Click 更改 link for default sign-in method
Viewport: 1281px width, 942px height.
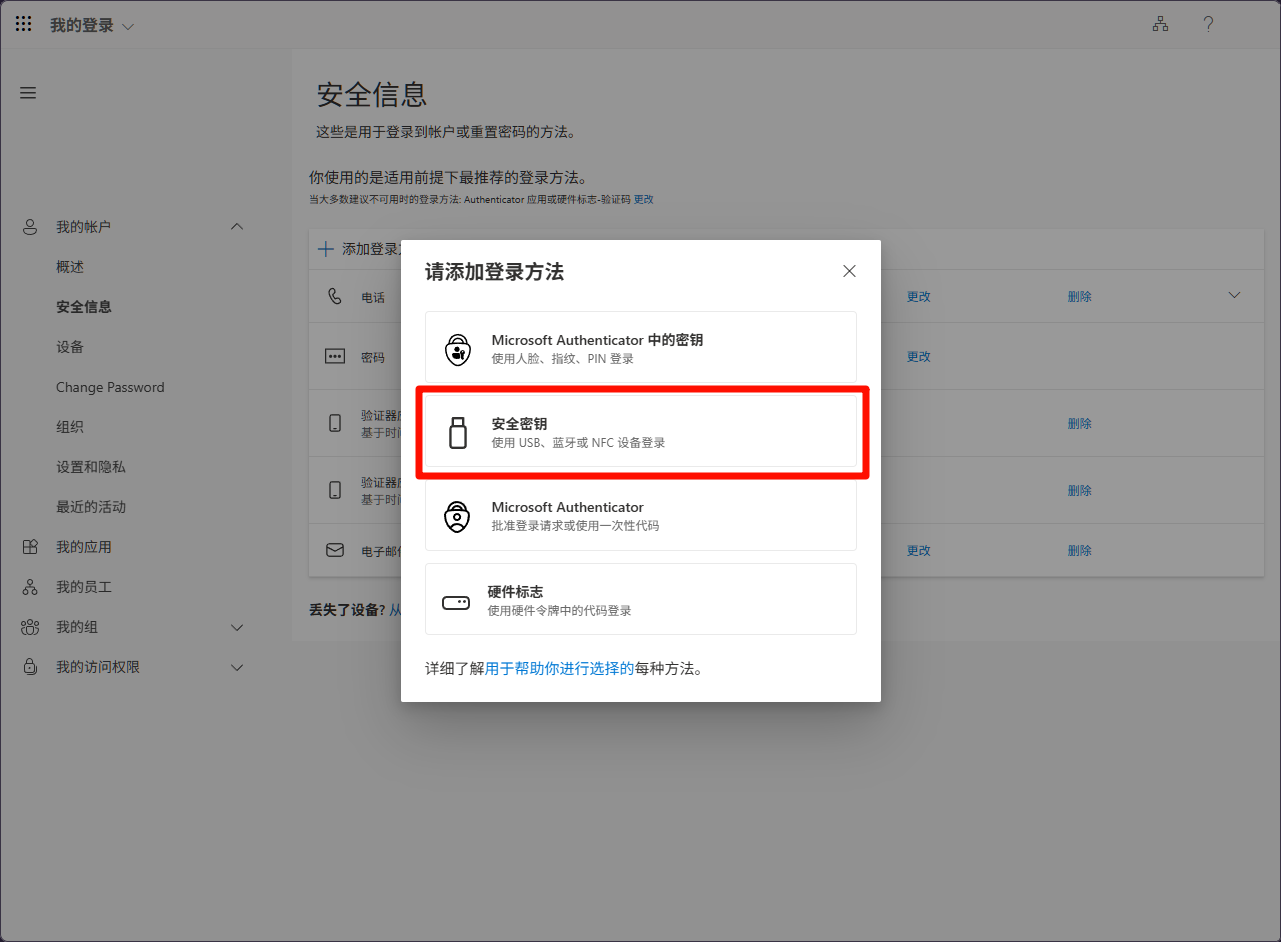tap(644, 199)
